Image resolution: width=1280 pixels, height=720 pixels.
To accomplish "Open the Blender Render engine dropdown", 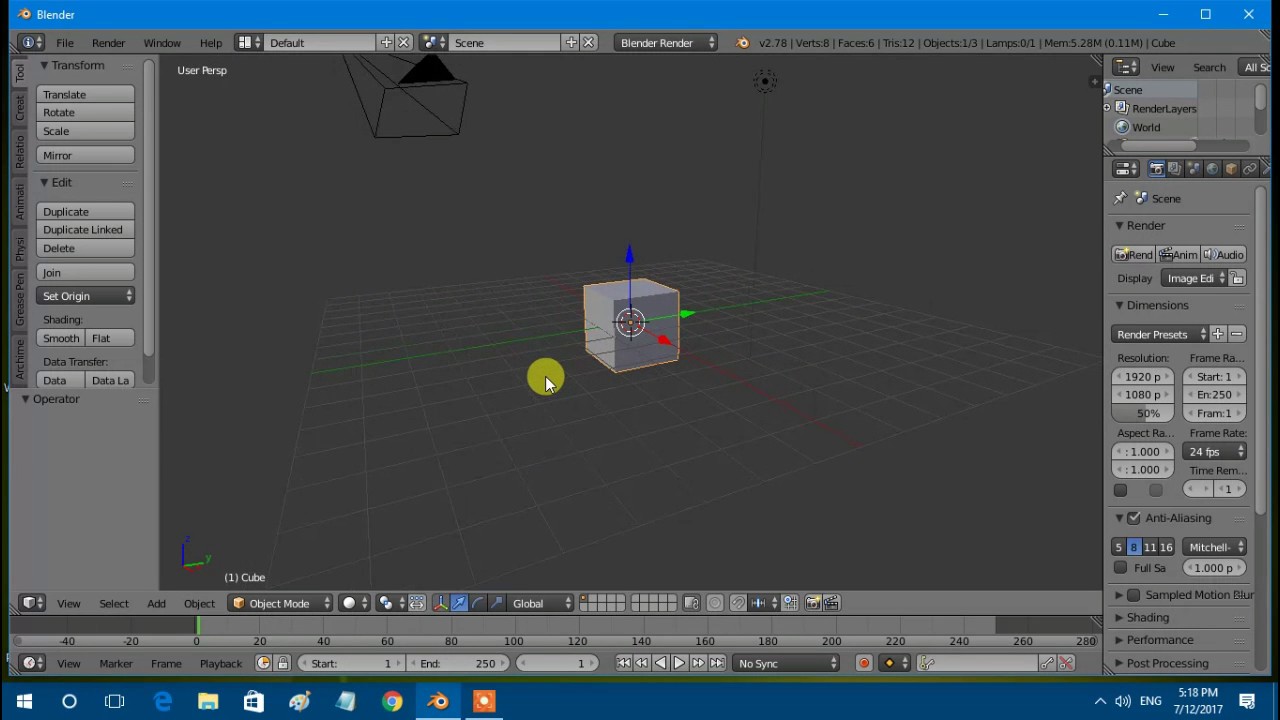I will (667, 43).
